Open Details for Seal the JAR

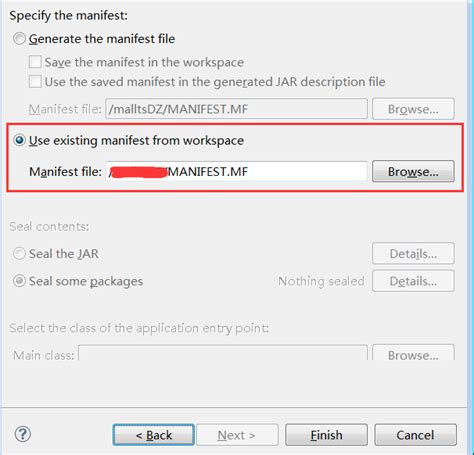[413, 254]
